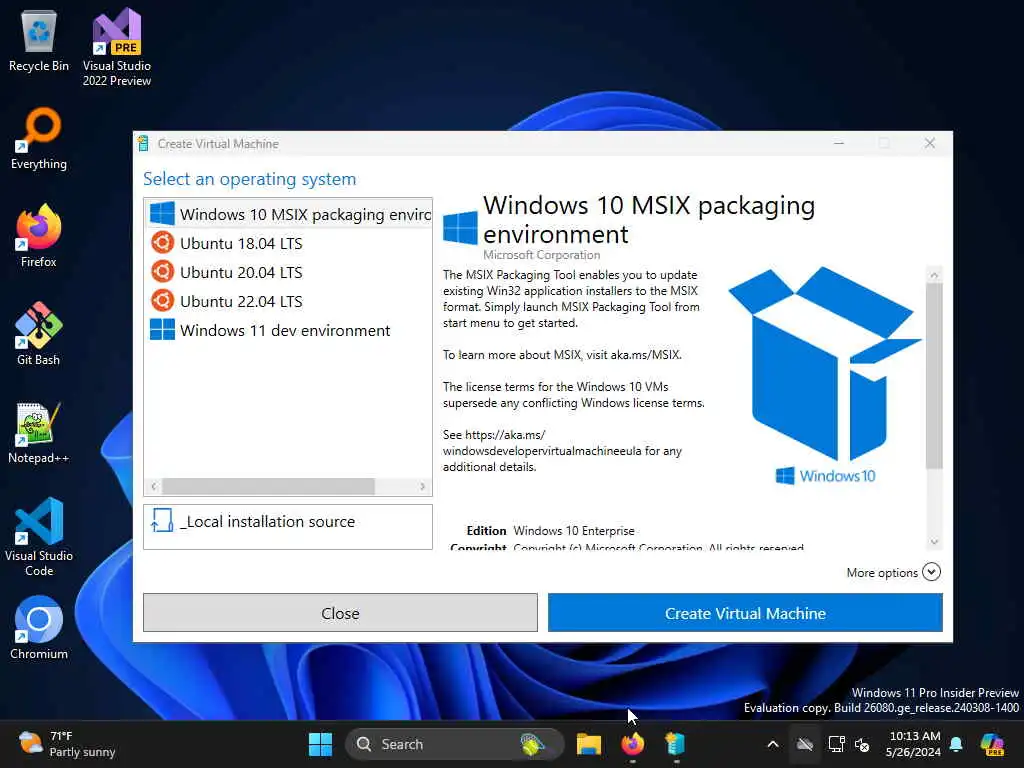
Task: Select Windows 10 MSIX packaging environment entry
Action: point(288,214)
